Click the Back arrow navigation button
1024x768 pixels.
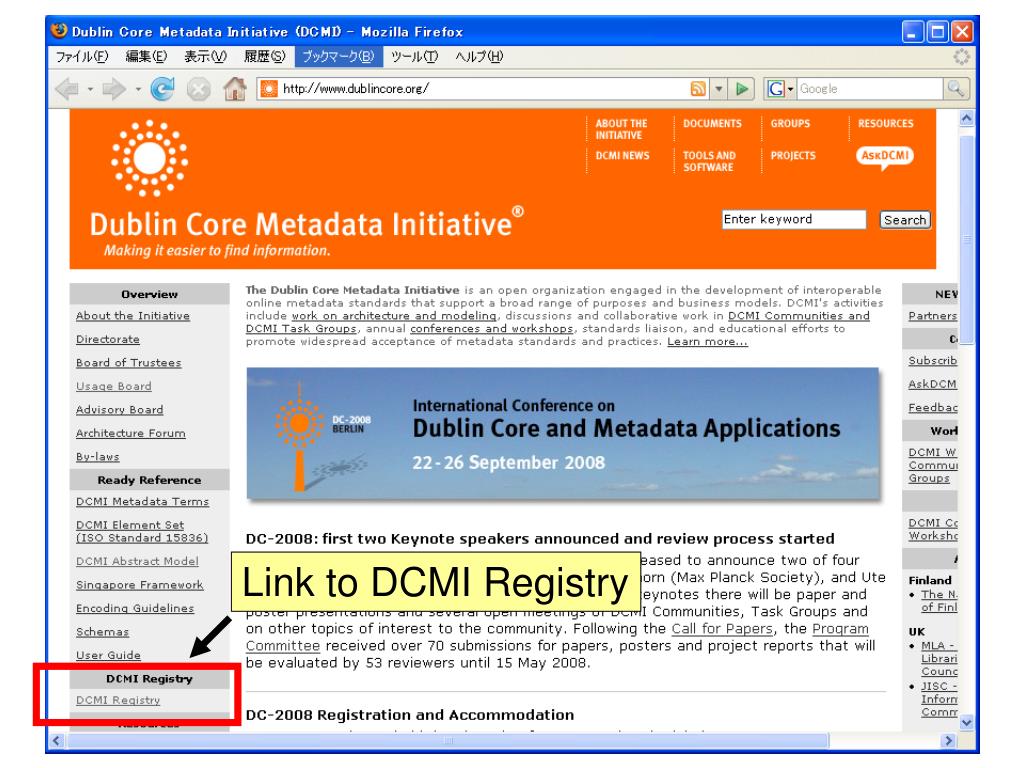pos(67,89)
